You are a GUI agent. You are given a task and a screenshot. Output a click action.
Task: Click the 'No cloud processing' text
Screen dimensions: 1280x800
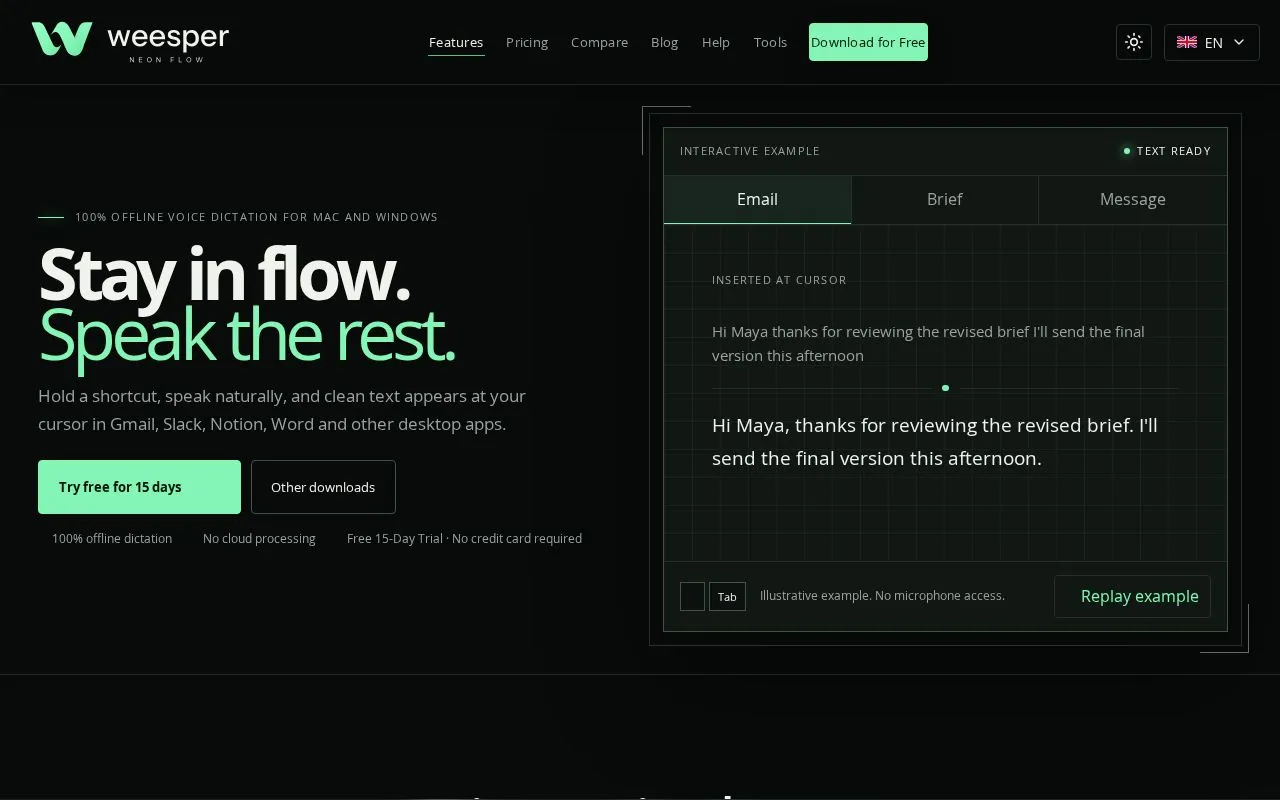pyautogui.click(x=259, y=538)
